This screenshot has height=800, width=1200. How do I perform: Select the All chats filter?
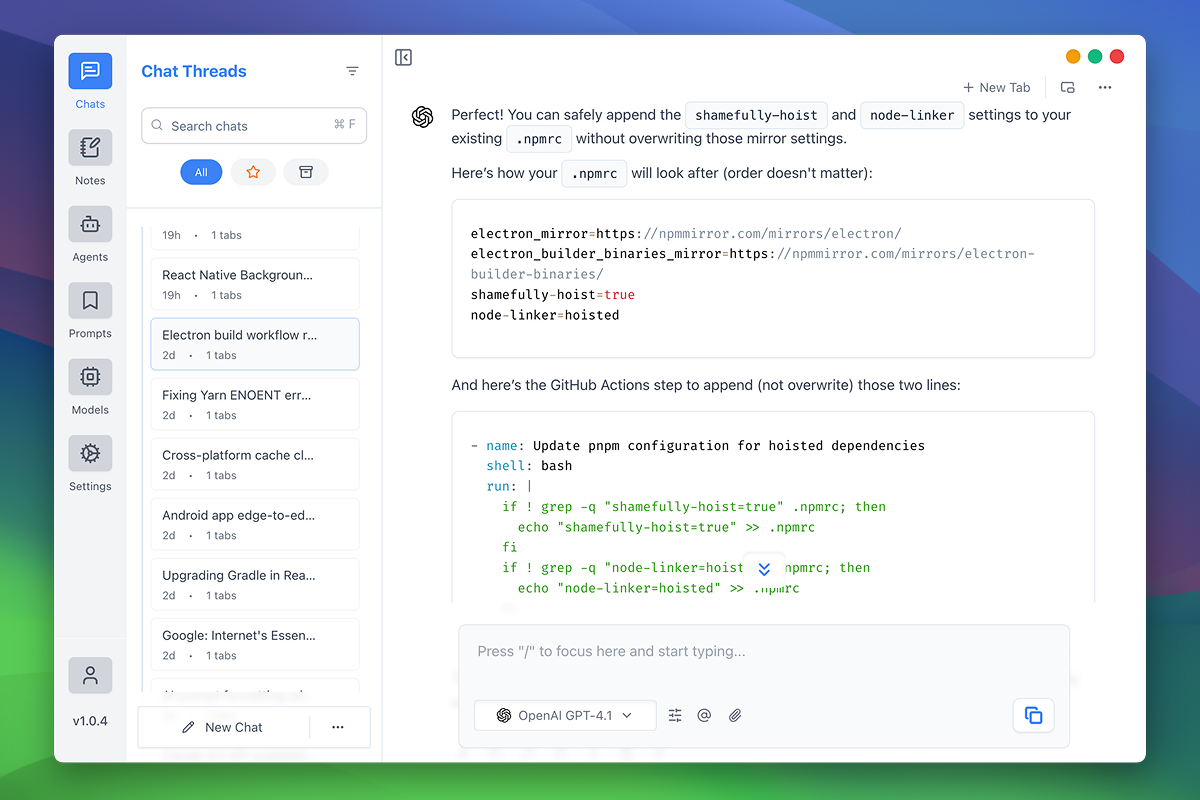coord(201,172)
